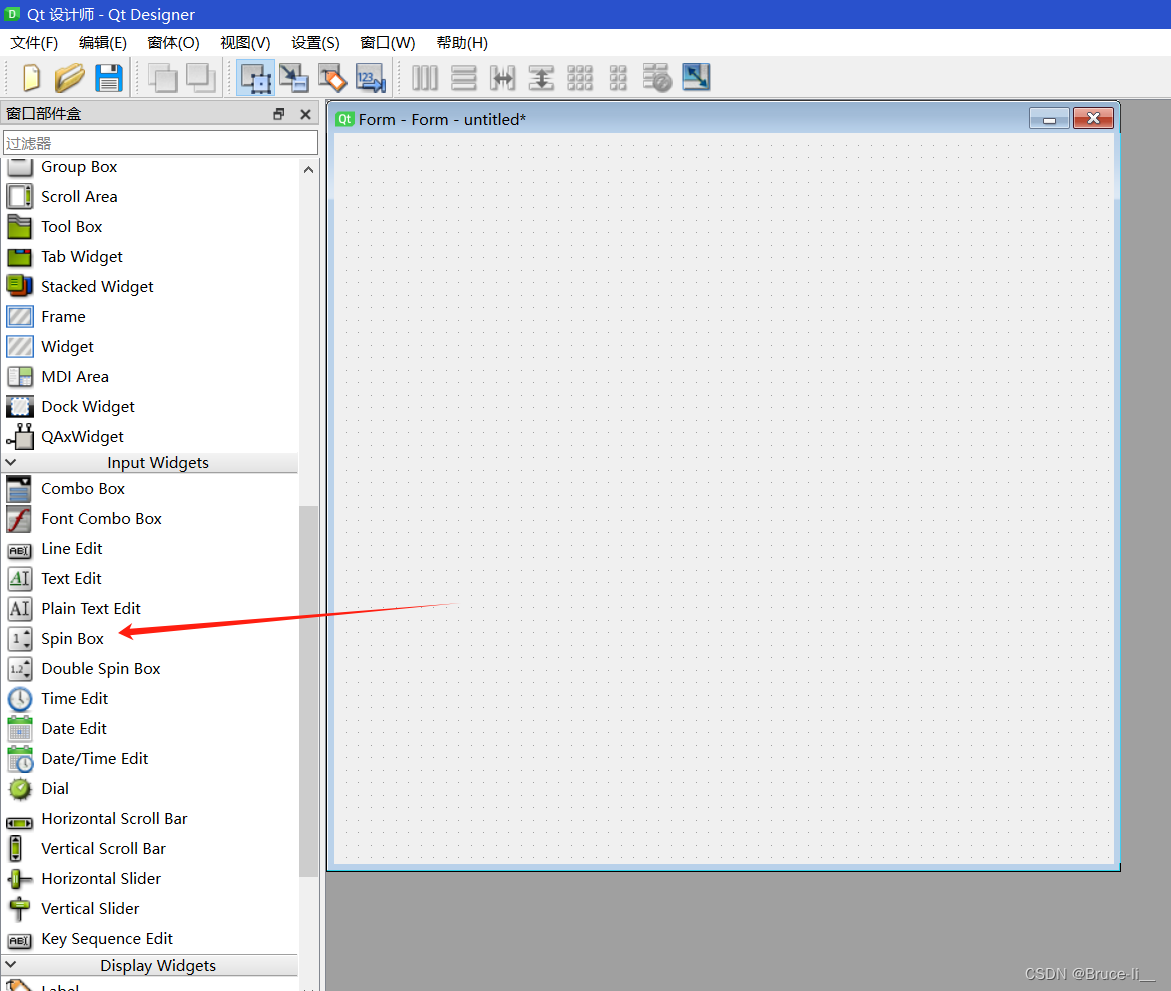Open the 窗口(W) menu
Image resolution: width=1171 pixels, height=991 pixels.
click(x=388, y=43)
